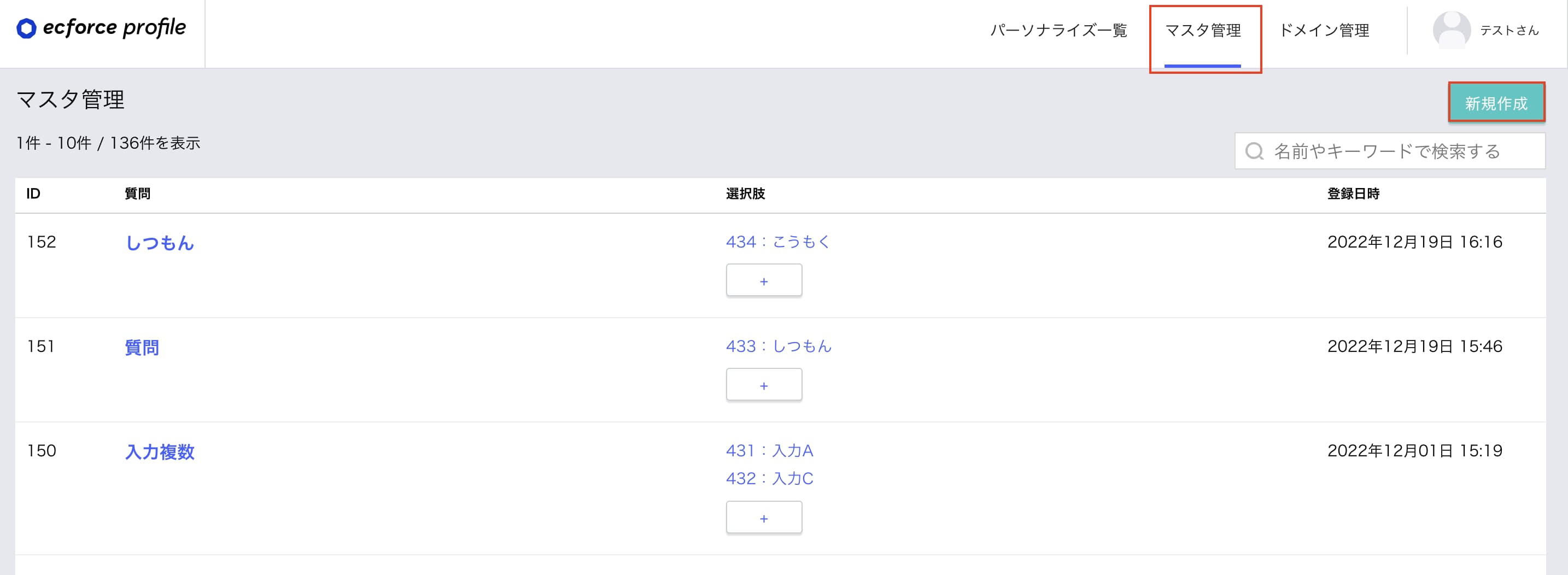
Task: Click the ecforce profile logo icon
Action: pyautogui.click(x=26, y=28)
